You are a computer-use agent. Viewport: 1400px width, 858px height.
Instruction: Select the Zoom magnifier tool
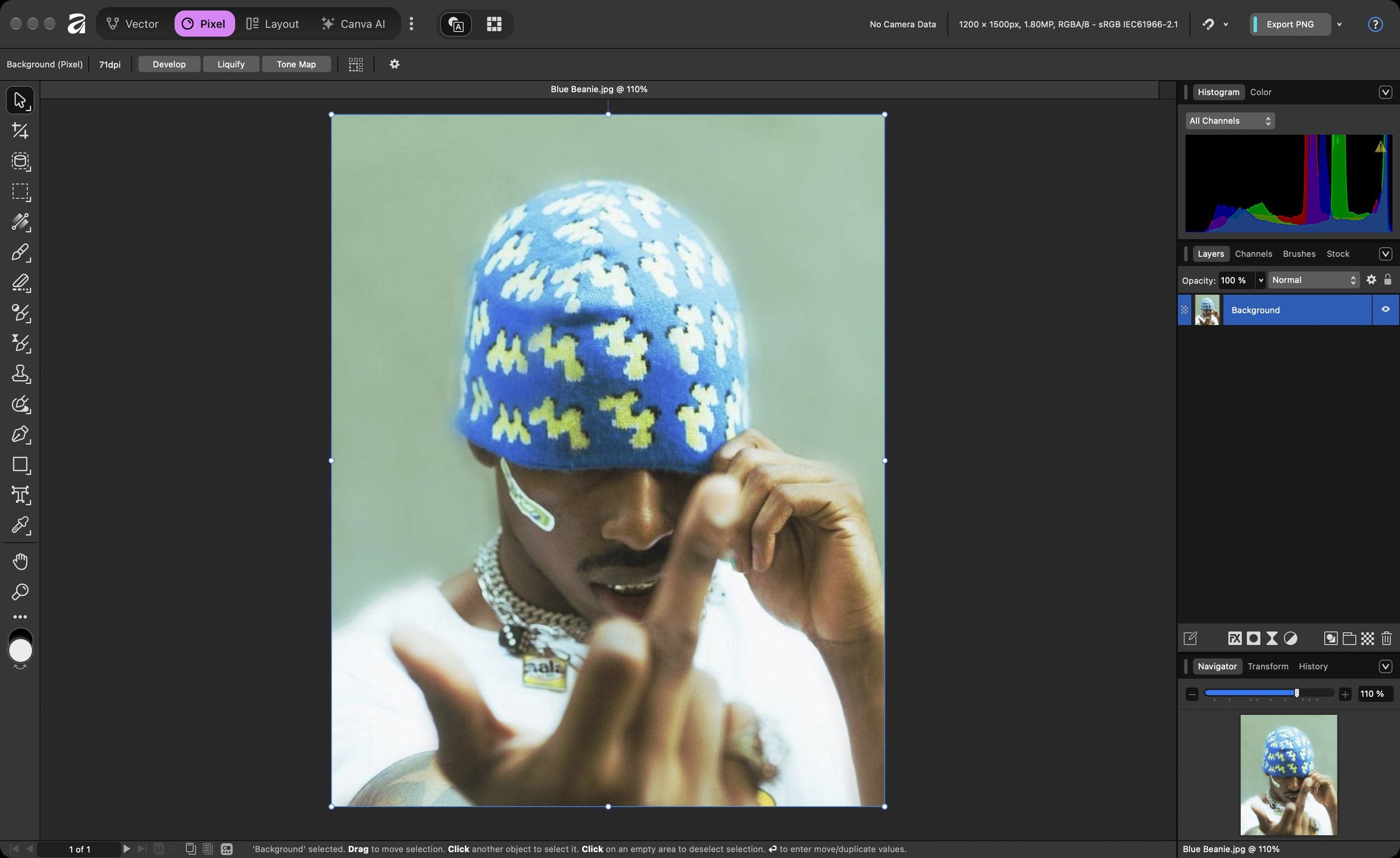click(20, 592)
